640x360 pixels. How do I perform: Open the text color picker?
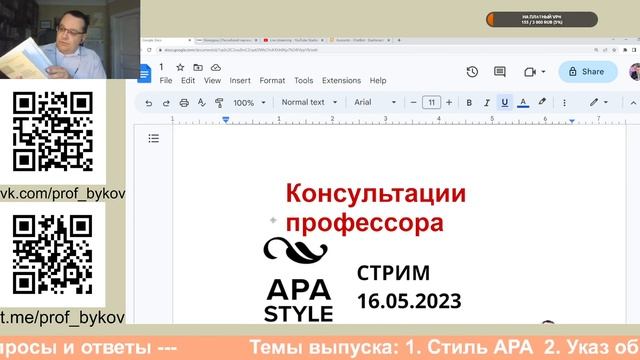tap(523, 102)
